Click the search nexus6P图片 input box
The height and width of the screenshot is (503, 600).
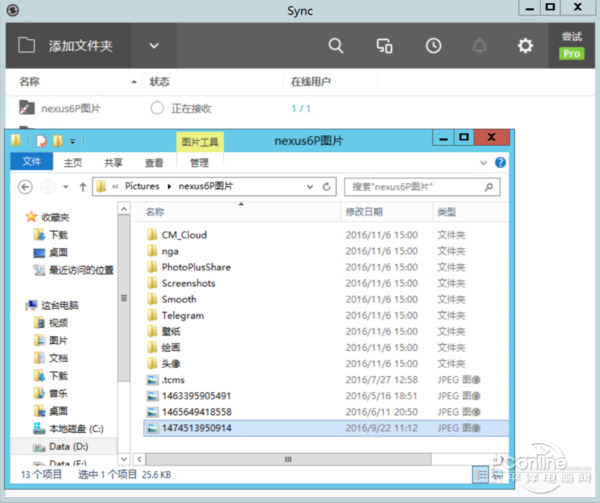click(422, 187)
